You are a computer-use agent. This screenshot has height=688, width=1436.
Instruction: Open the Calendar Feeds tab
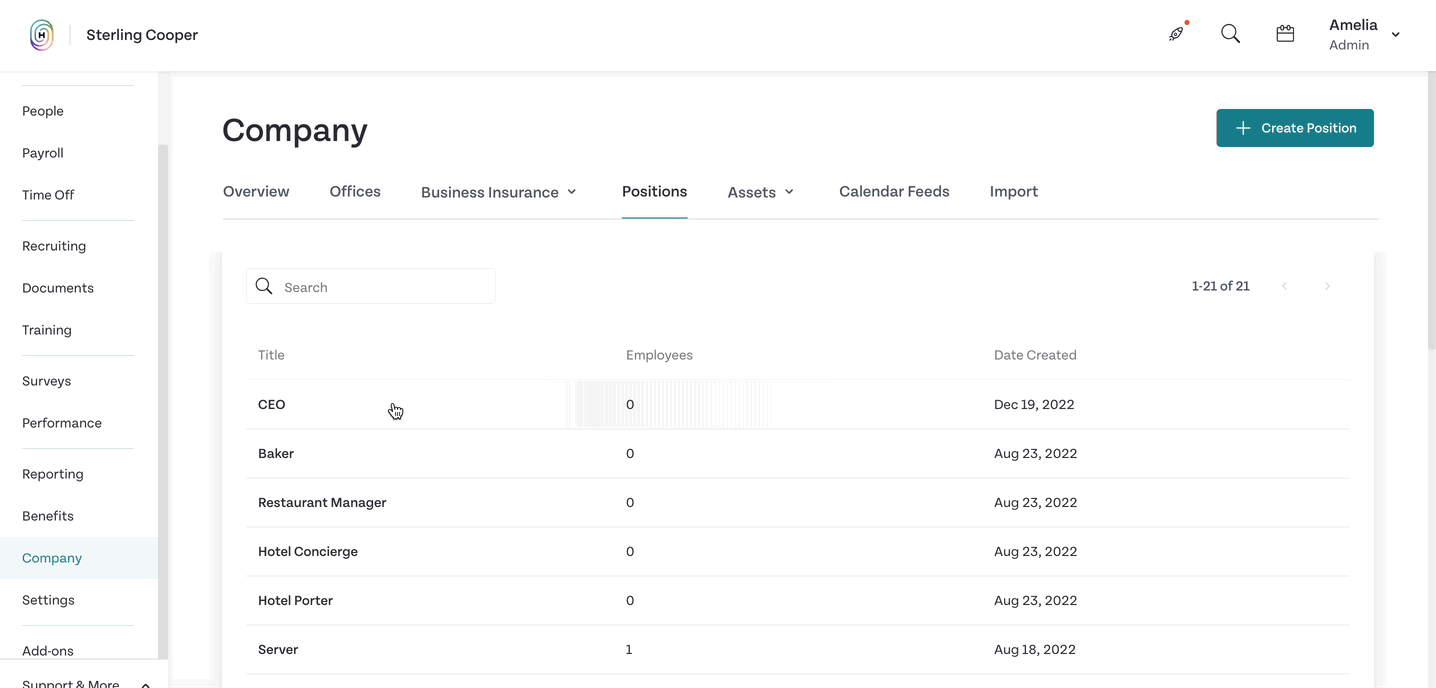(x=894, y=191)
